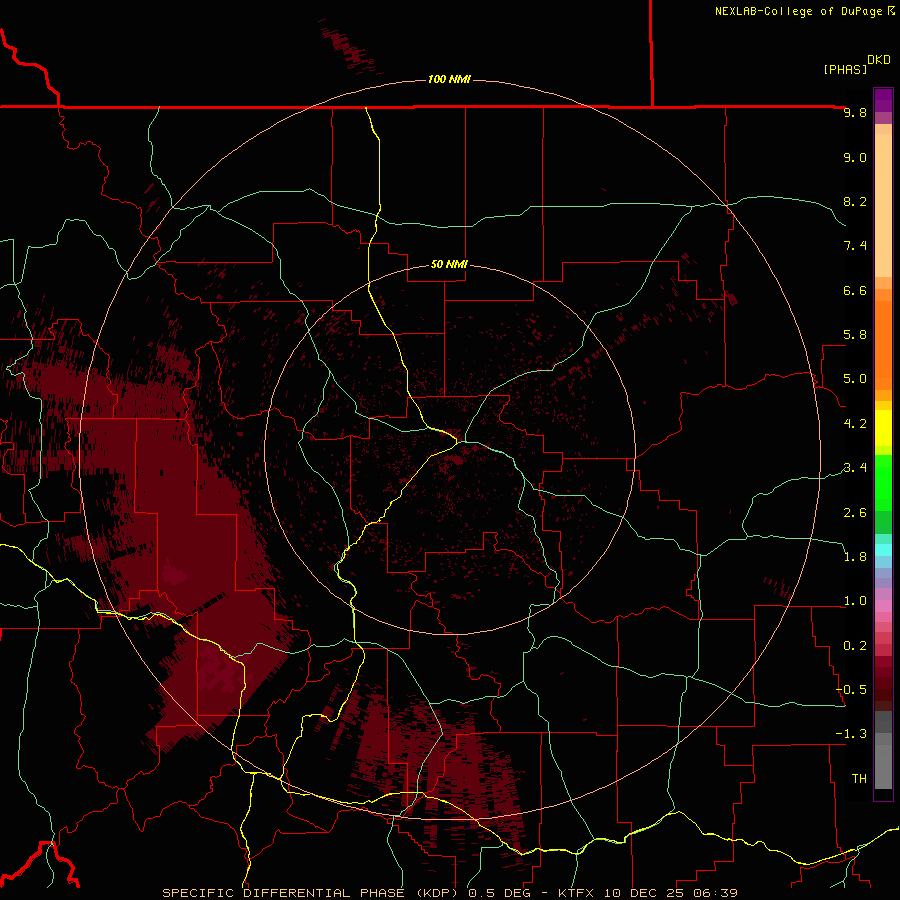Click the 50 NMI range ring label

click(x=449, y=265)
